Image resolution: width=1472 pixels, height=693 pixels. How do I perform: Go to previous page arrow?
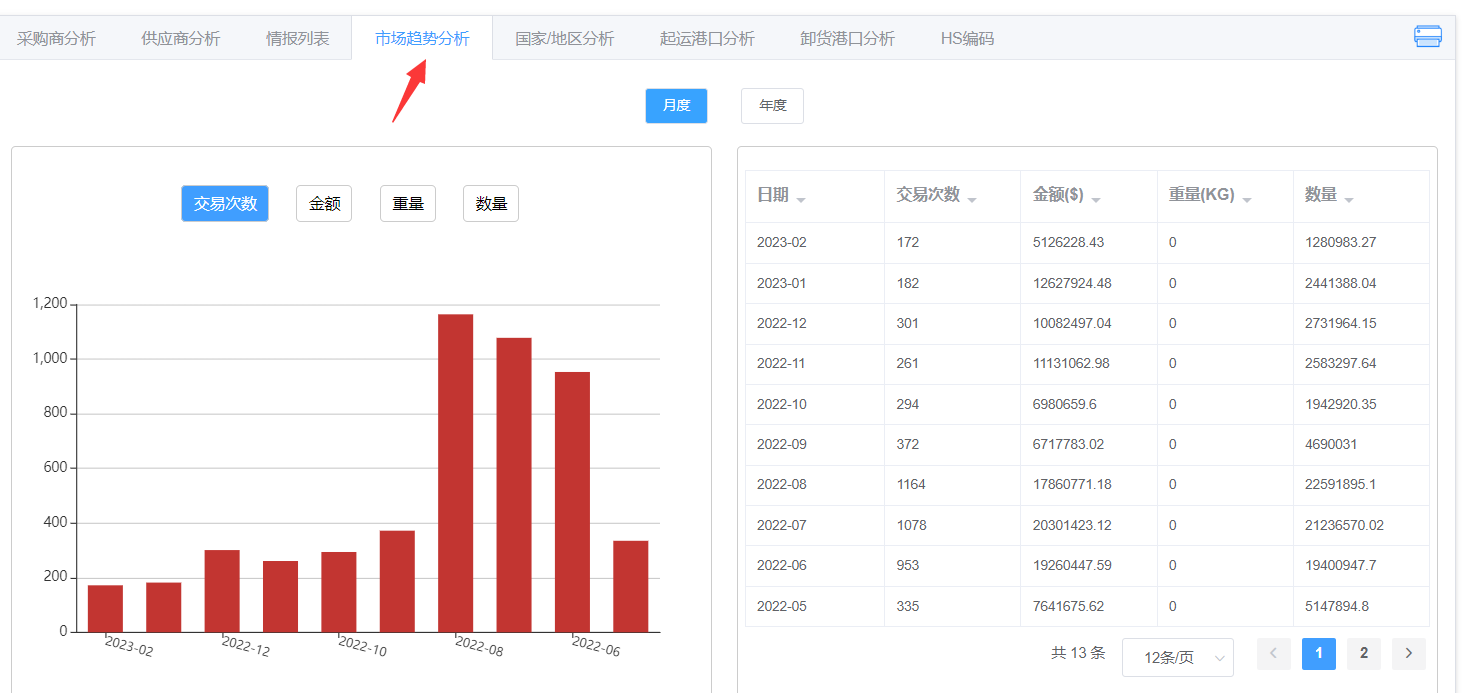coord(1274,654)
